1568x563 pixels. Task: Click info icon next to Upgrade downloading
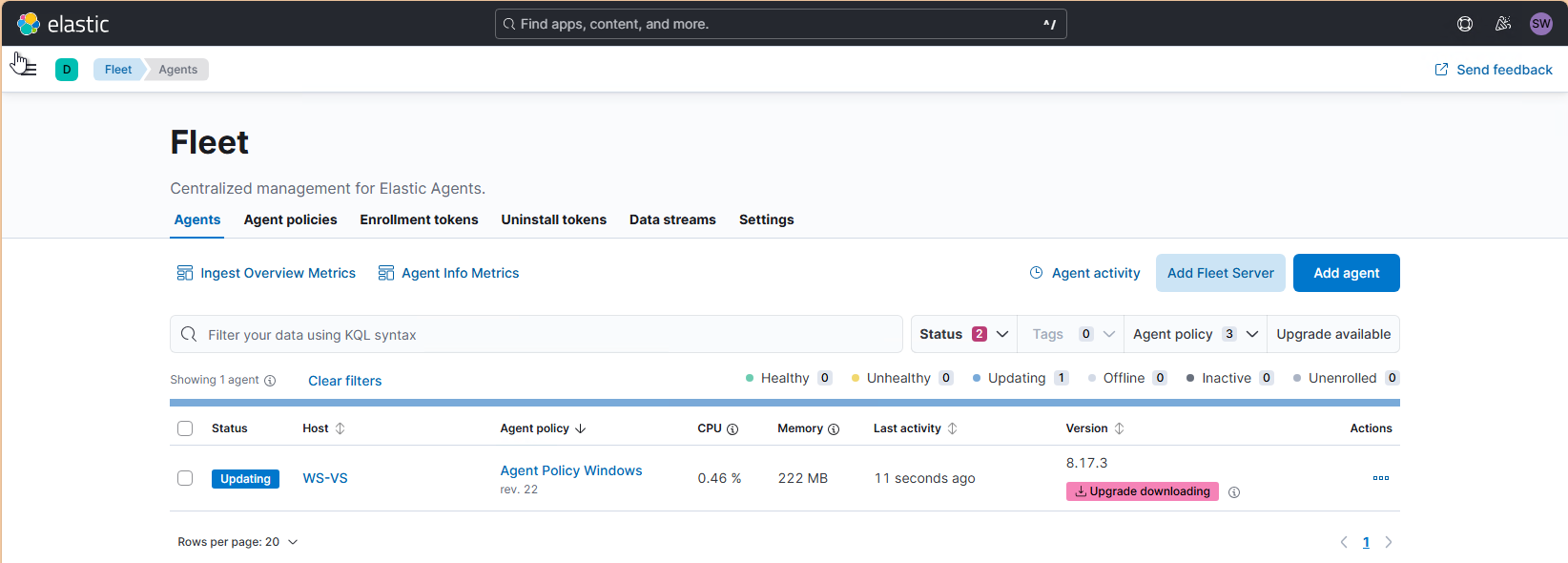1234,492
